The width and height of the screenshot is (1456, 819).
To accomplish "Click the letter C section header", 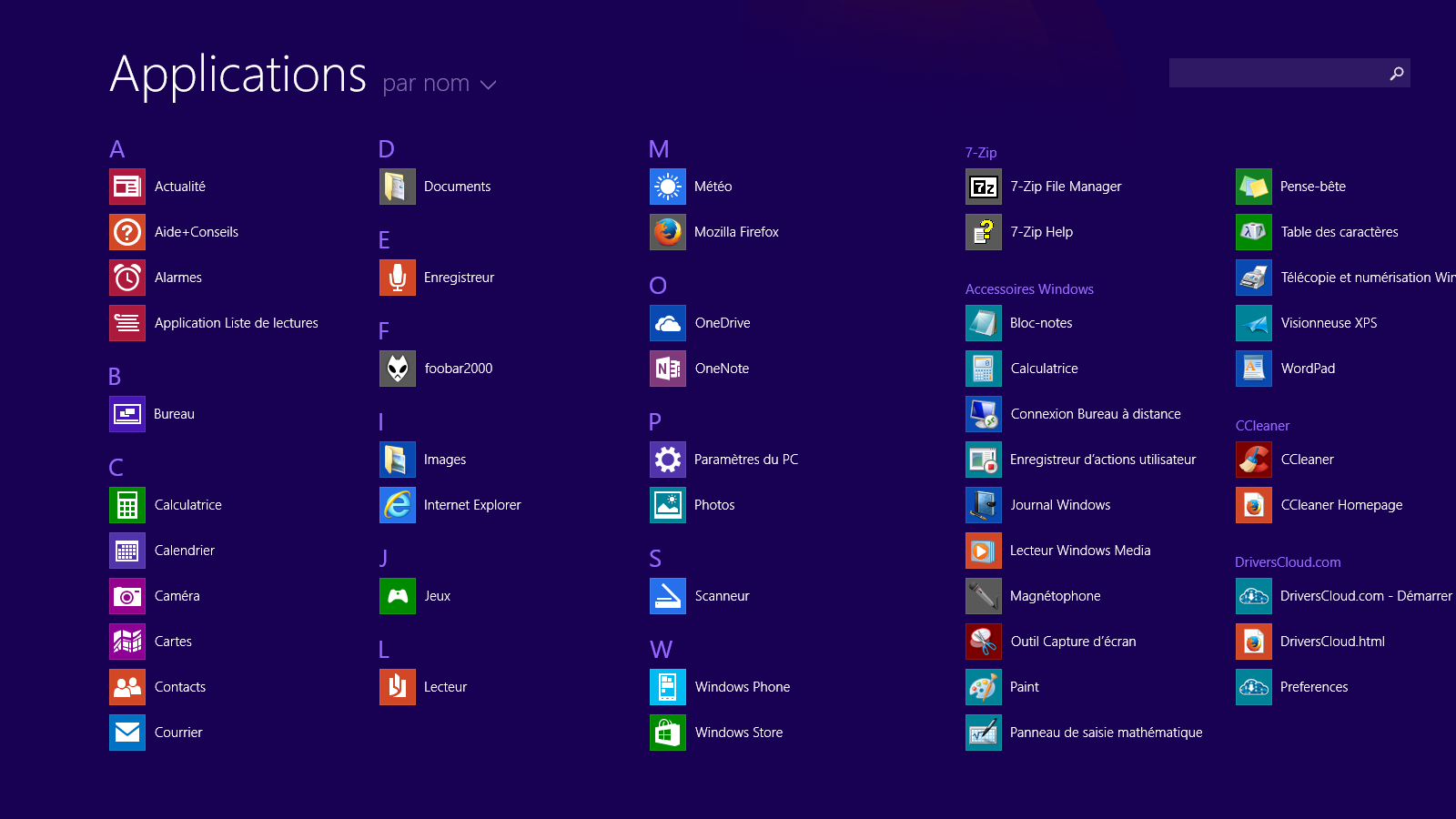I will [116, 468].
